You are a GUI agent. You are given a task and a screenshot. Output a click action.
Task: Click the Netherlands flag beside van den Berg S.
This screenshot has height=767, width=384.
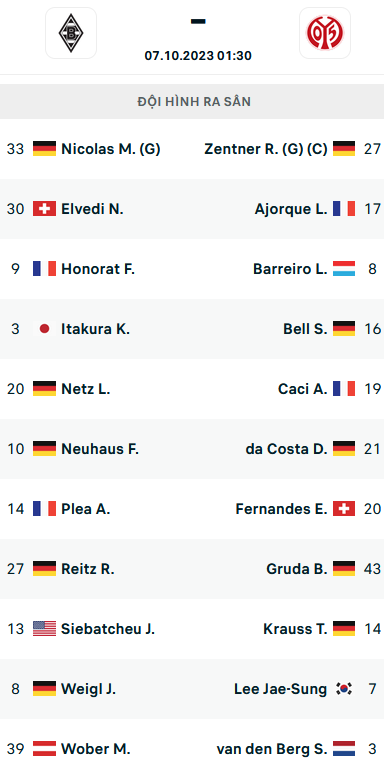(x=344, y=748)
